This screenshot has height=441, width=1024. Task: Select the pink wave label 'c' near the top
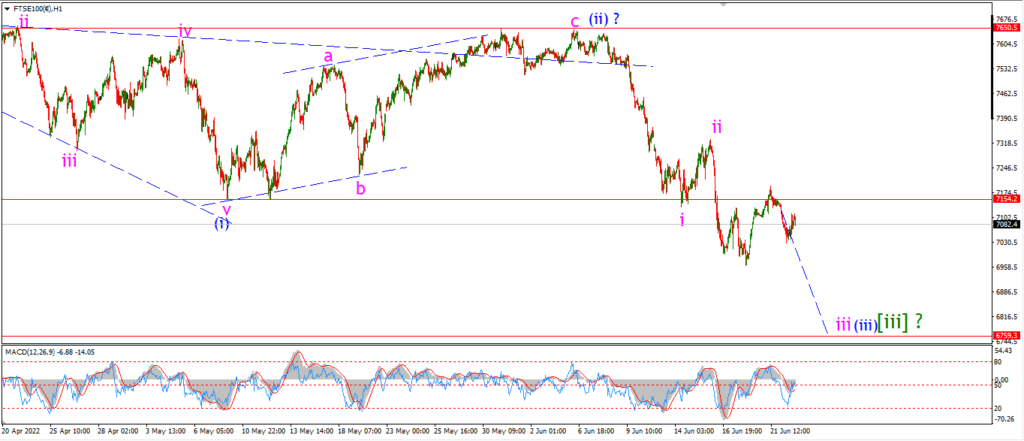tap(574, 21)
